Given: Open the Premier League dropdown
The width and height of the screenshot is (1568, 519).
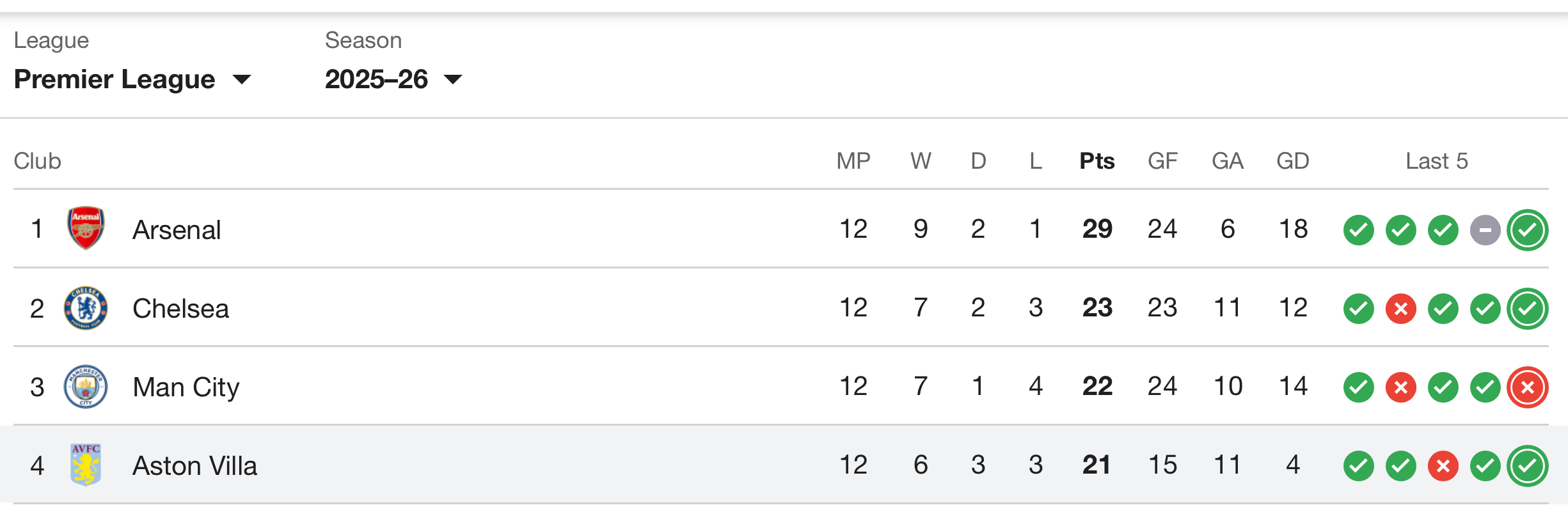Looking at the screenshot, I should [132, 79].
